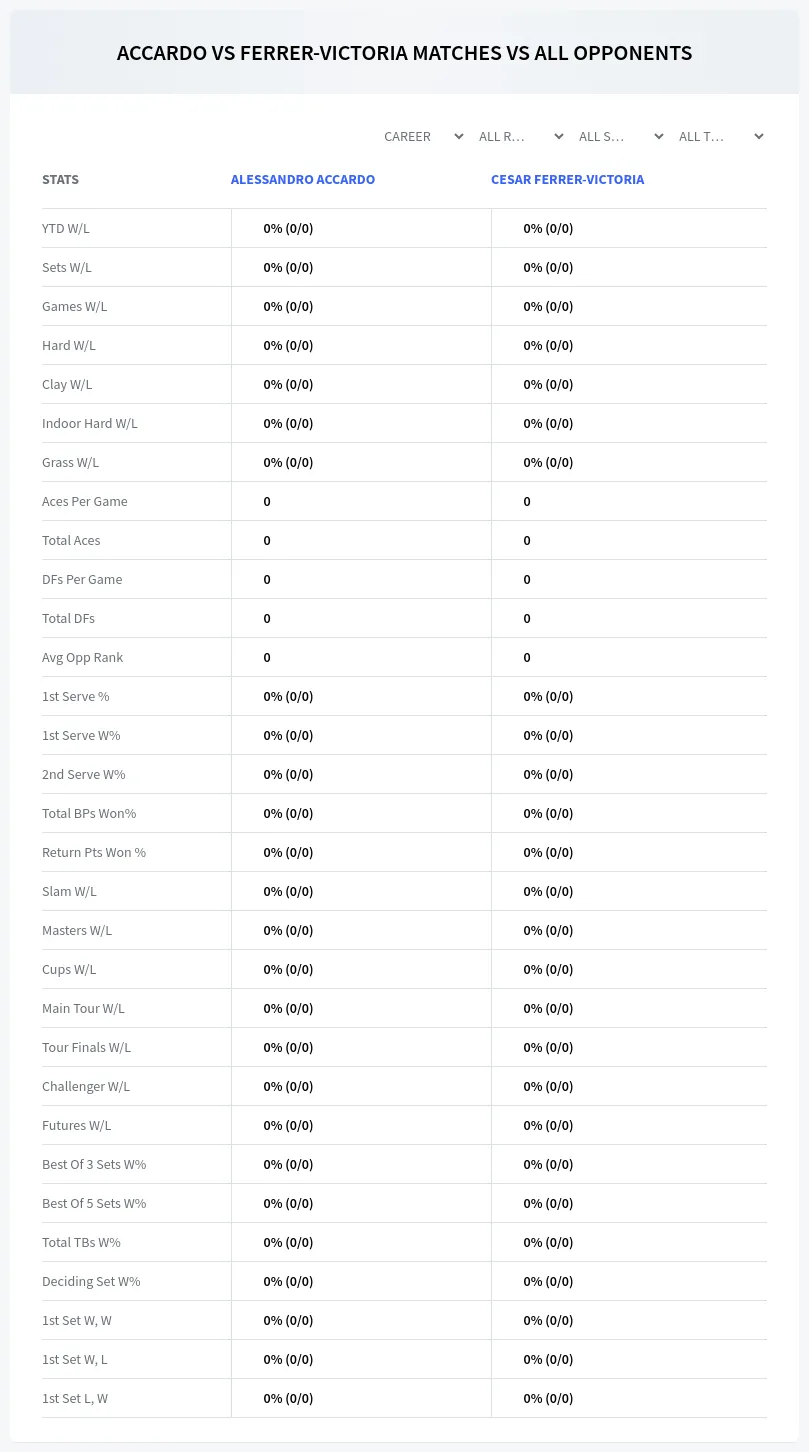
Task: Select the Avg Opp Rank row
Action: coord(404,657)
